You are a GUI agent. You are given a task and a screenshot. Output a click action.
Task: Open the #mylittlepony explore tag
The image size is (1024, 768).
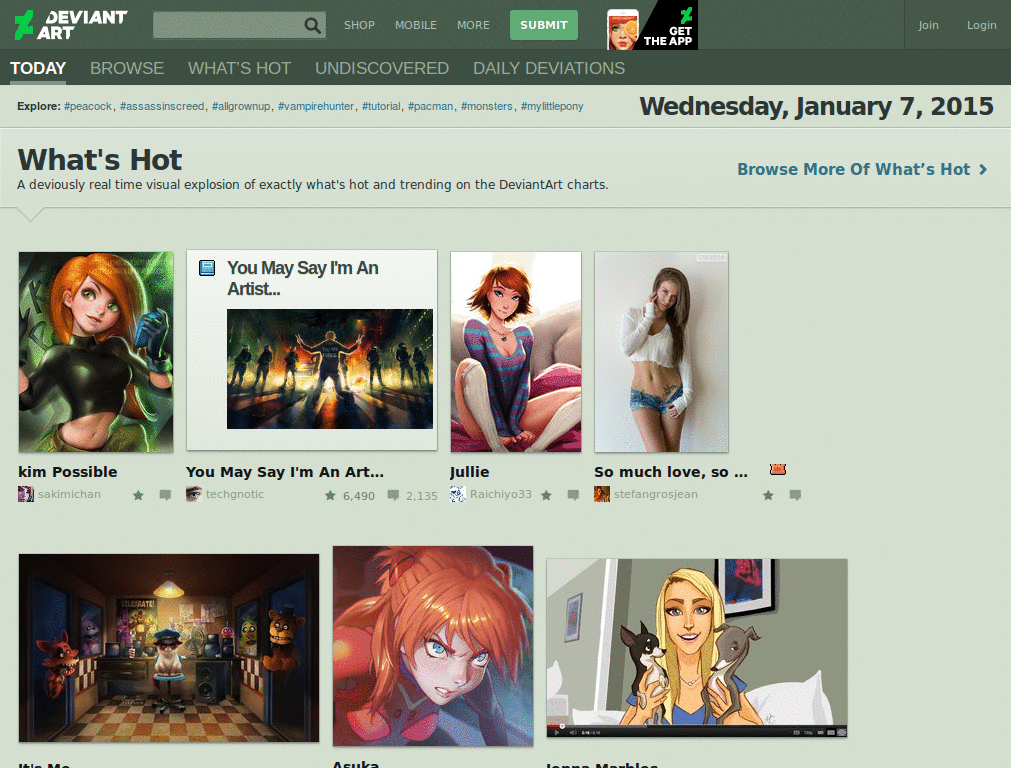[x=552, y=106]
